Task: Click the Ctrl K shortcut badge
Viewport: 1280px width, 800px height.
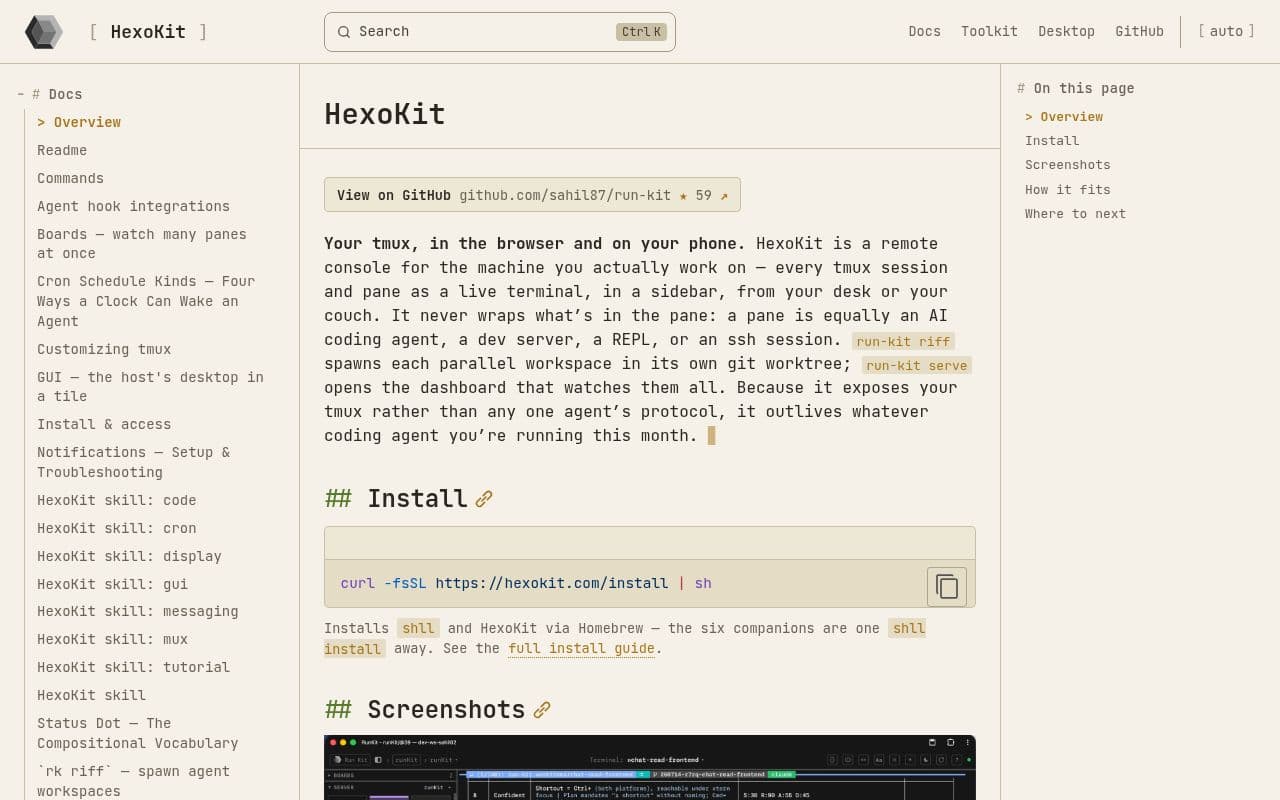Action: [x=641, y=32]
